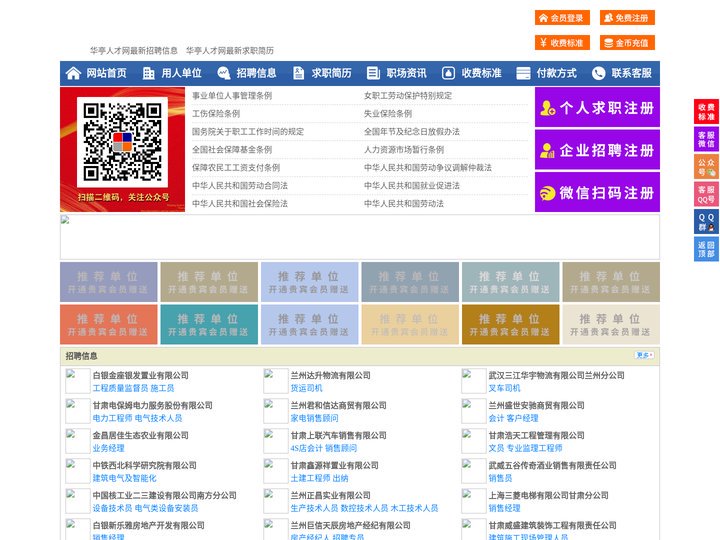
Task: Click the 免费注册 button
Action: click(627, 18)
